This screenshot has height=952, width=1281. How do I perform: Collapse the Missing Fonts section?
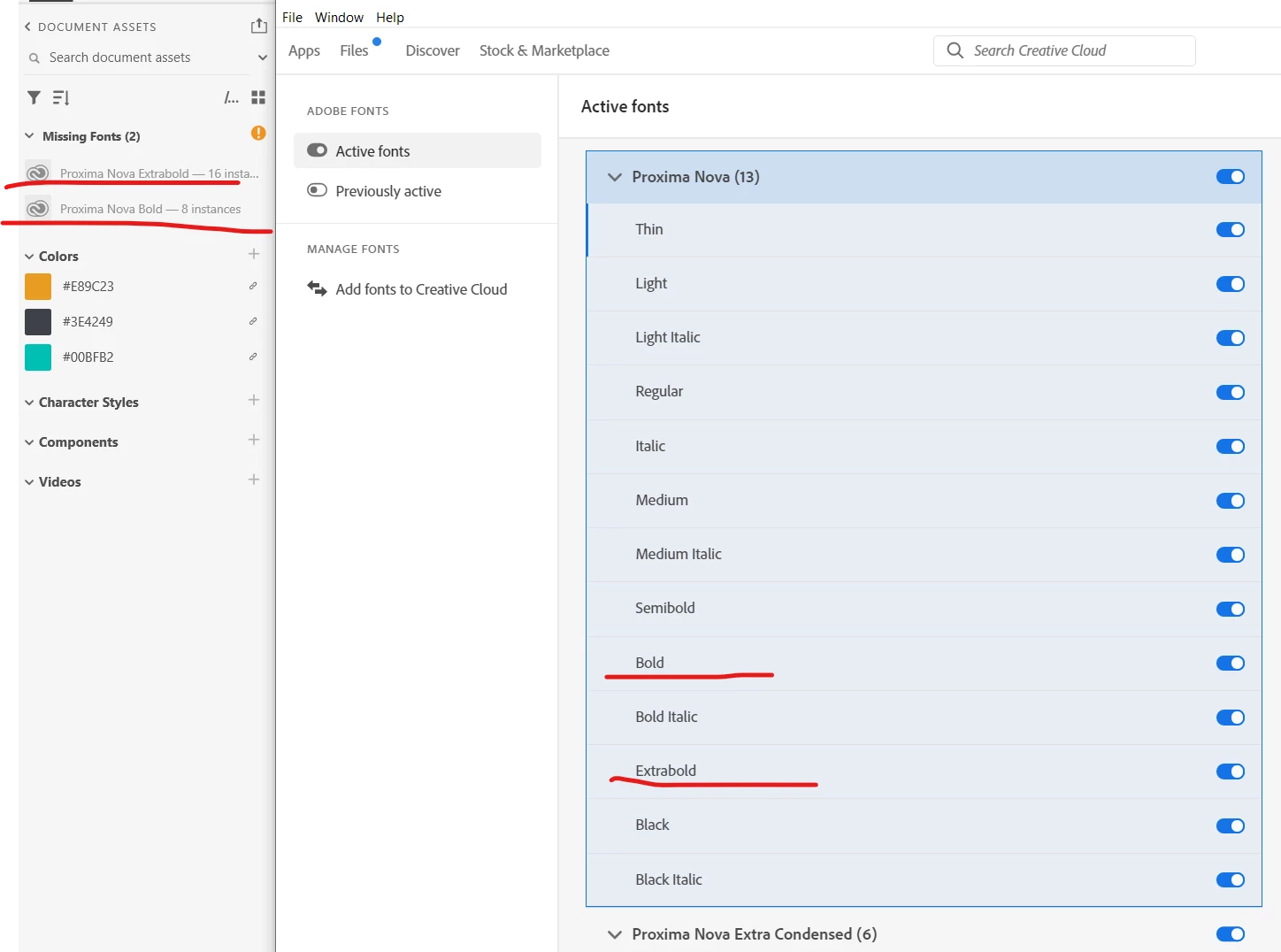coord(29,135)
